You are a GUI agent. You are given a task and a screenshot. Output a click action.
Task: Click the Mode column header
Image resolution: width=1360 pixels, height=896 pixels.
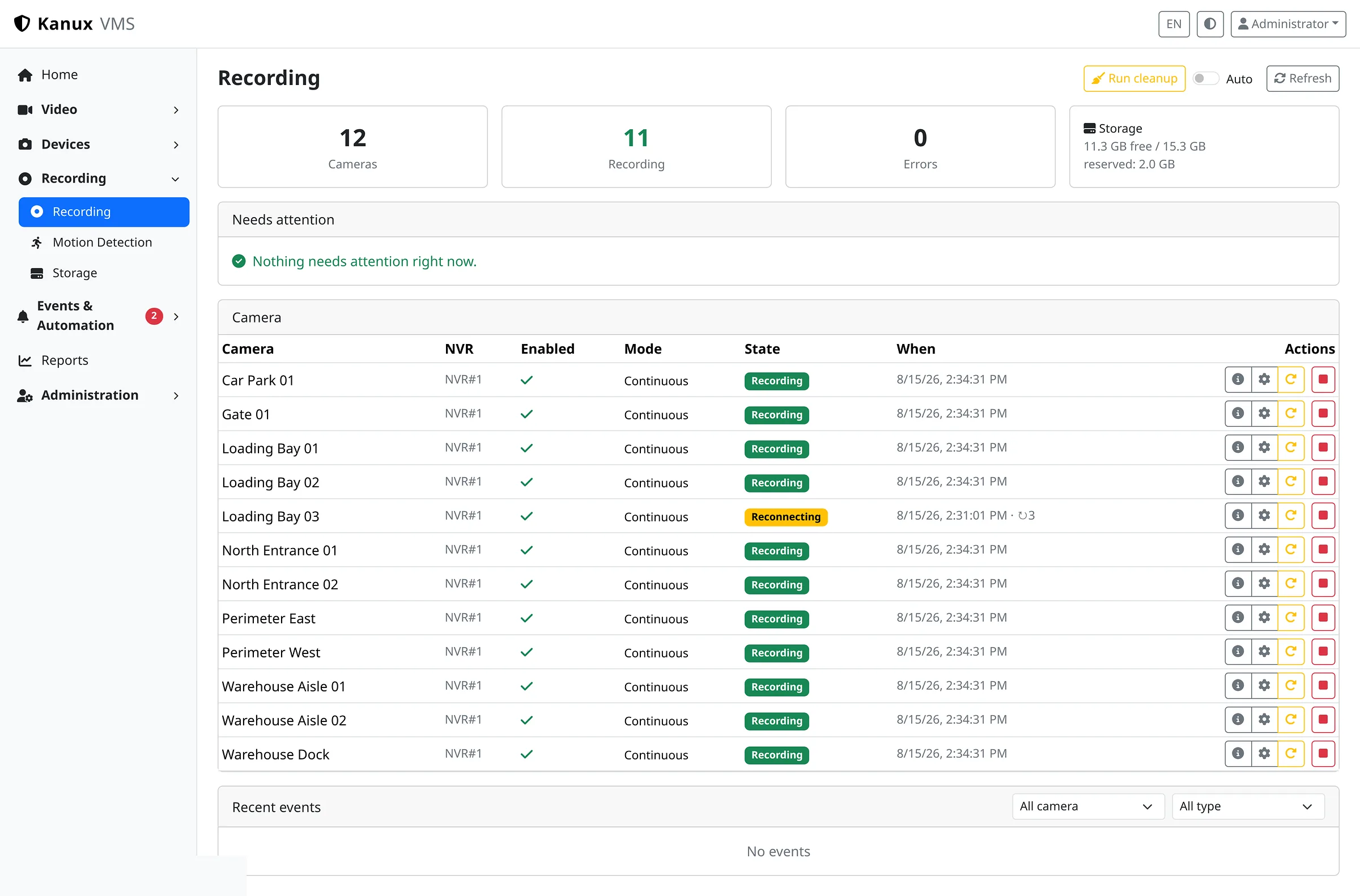tap(643, 349)
